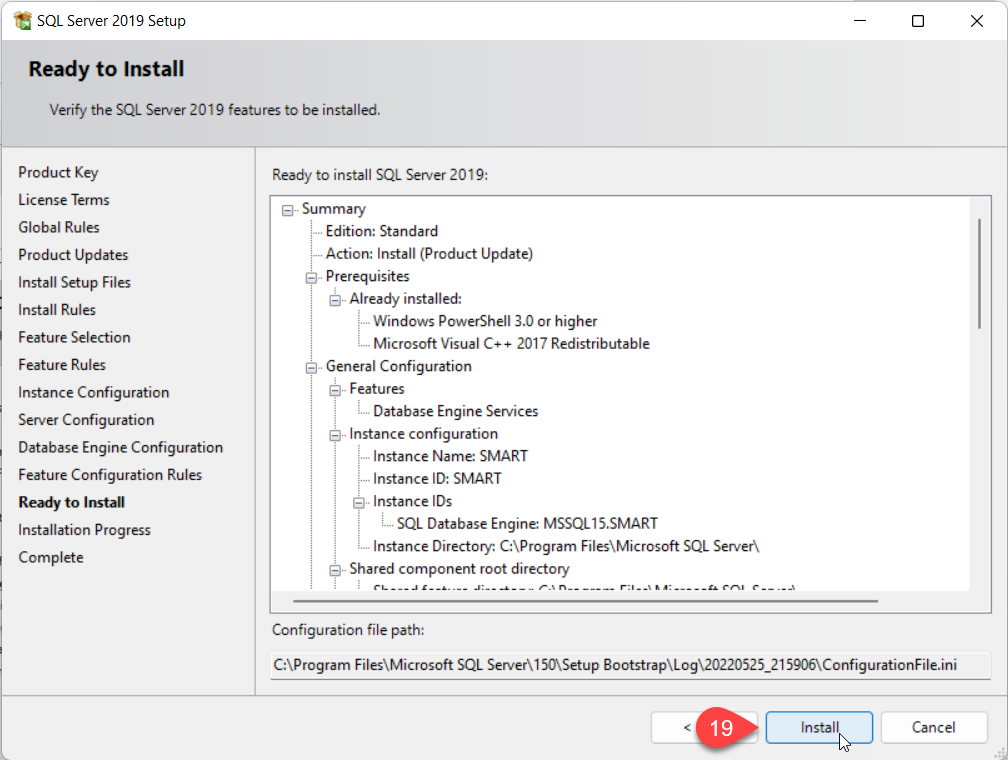Collapse the Prerequisites node
The image size is (1008, 760).
[311, 278]
